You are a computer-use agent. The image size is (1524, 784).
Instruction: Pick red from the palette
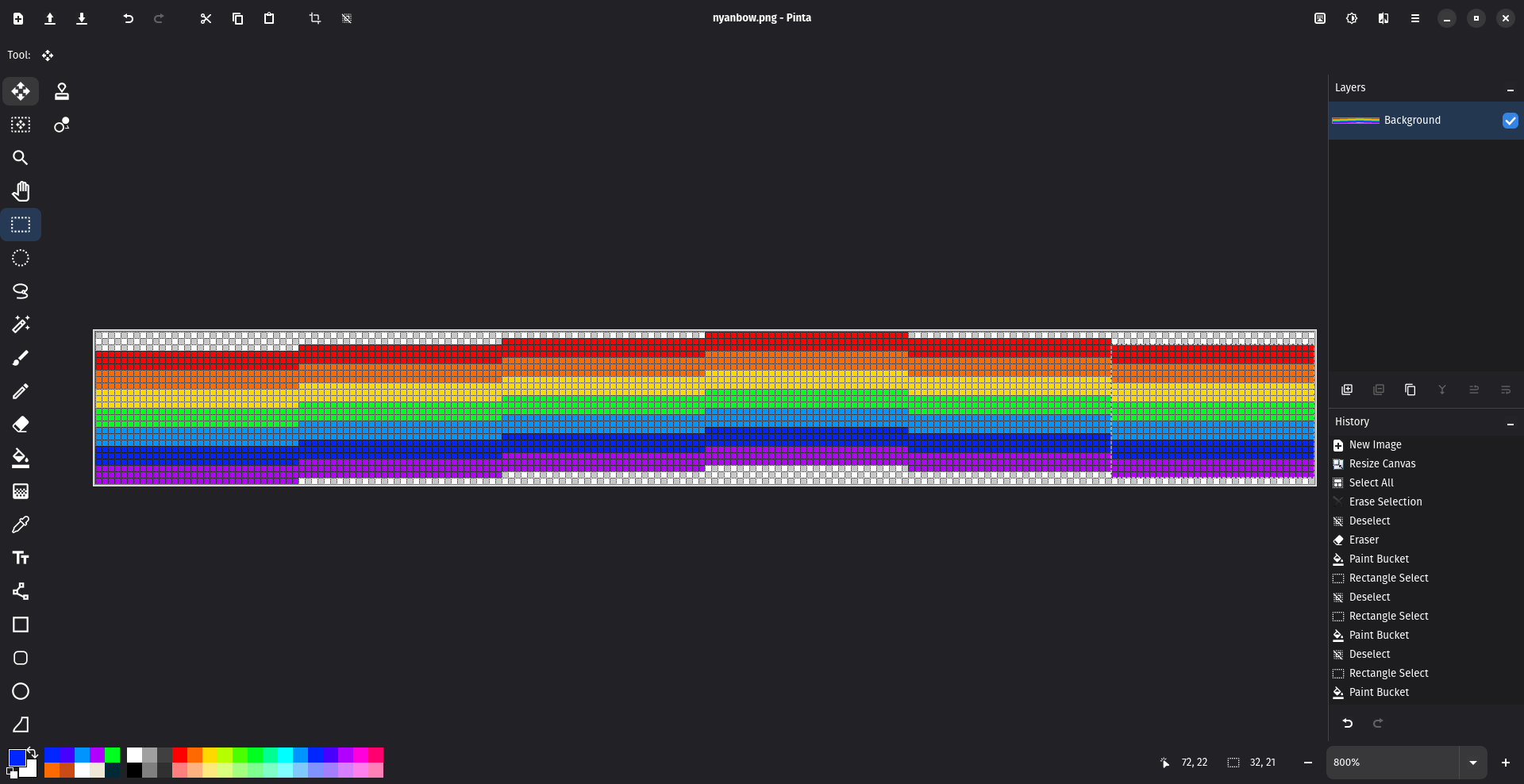[x=179, y=755]
